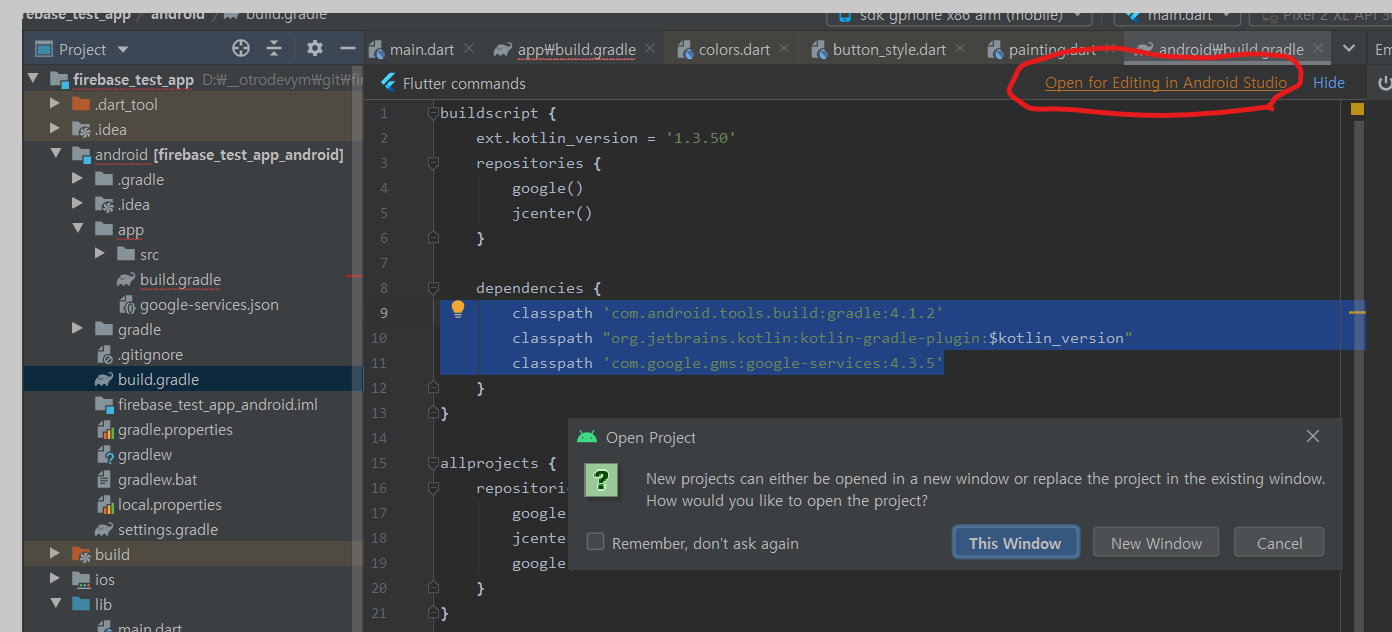Click the light bulb quick-fix icon on line 9

[x=458, y=309]
